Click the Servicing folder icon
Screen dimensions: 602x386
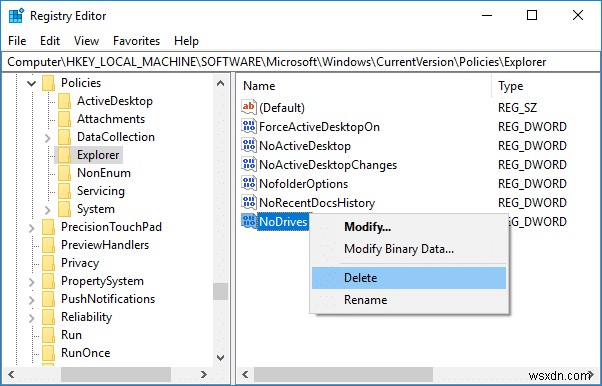point(64,191)
